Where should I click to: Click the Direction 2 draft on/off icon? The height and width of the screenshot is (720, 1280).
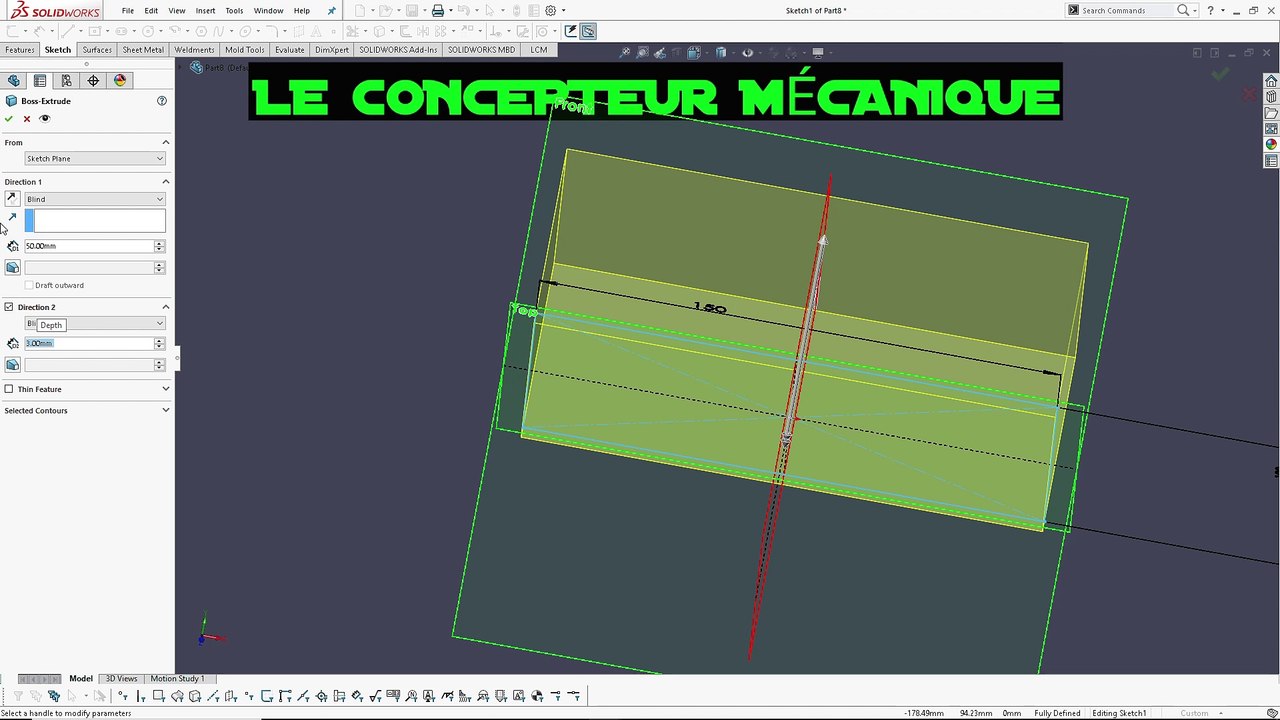(x=12, y=365)
